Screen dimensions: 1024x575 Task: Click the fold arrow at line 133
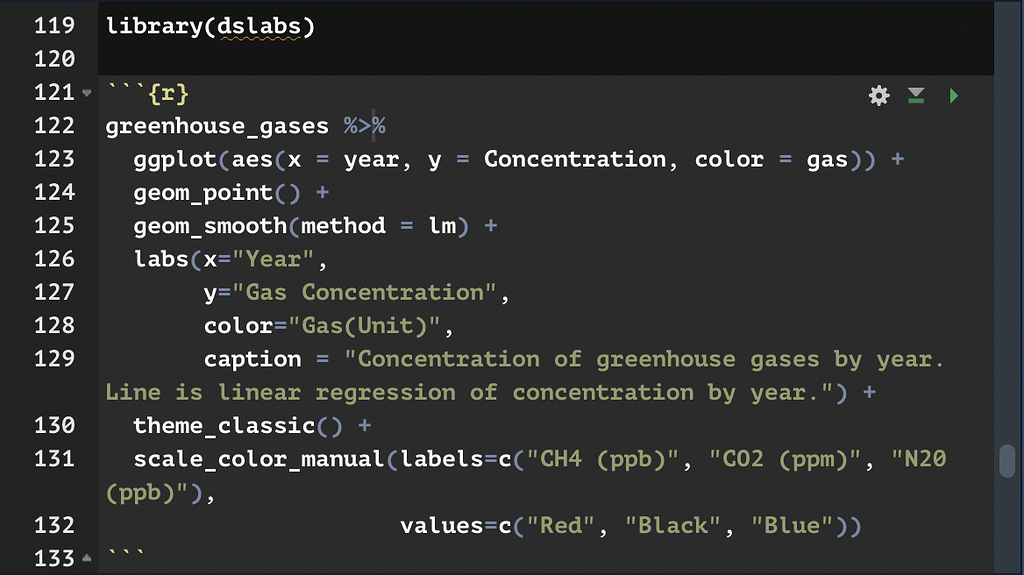coord(87,558)
